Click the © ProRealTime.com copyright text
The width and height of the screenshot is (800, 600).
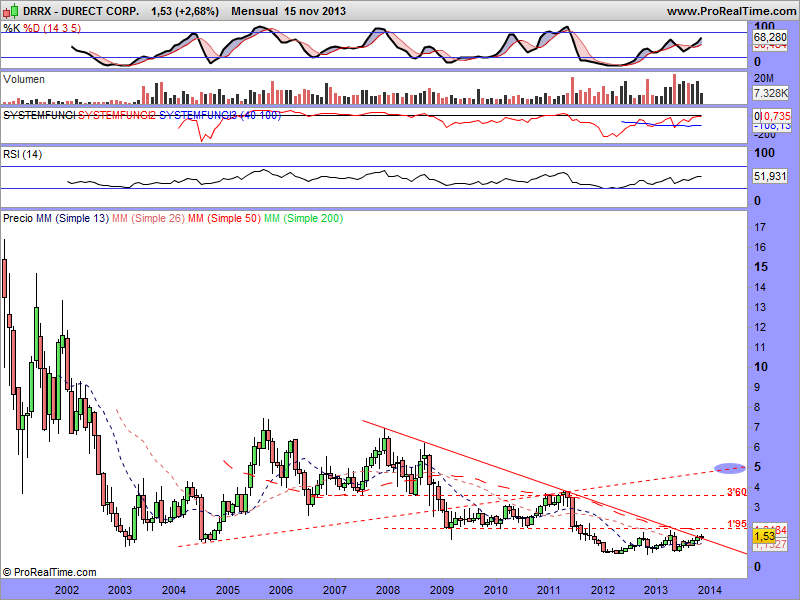pyautogui.click(x=49, y=572)
